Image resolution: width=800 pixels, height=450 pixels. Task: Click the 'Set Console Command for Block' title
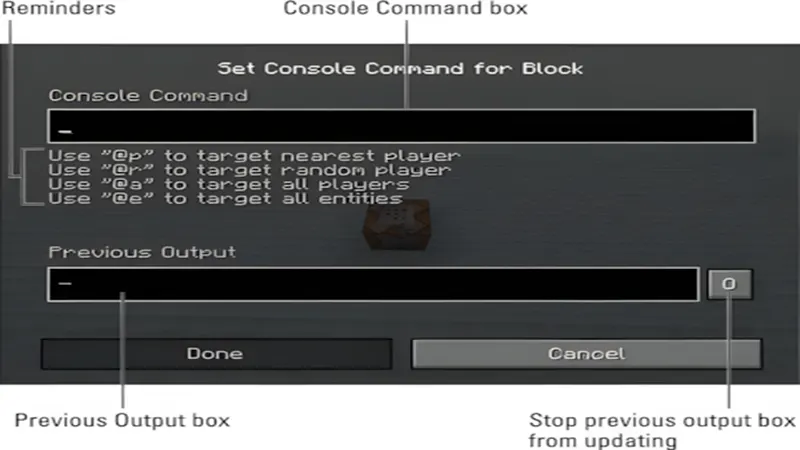(x=401, y=68)
